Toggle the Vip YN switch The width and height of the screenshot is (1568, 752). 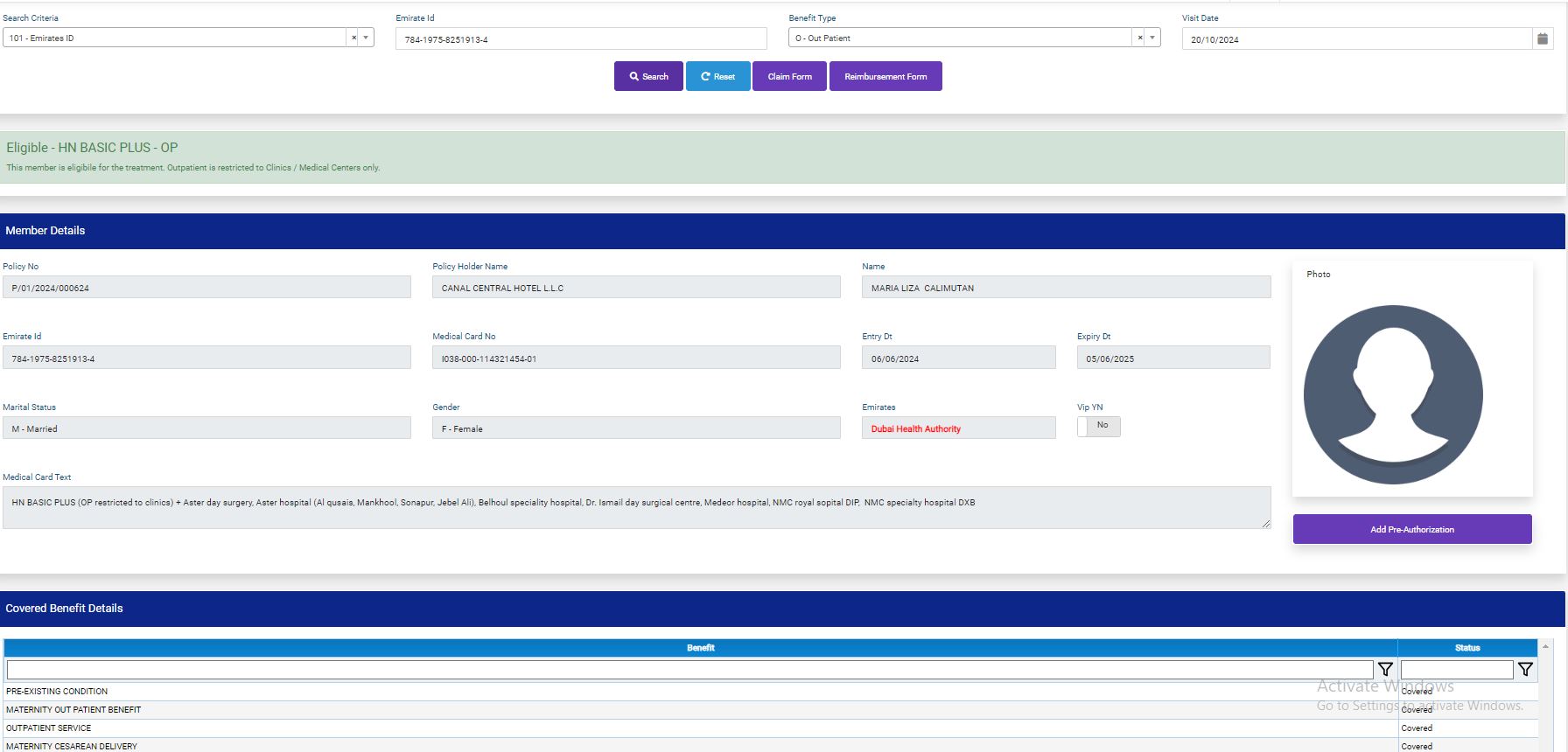pos(1098,426)
